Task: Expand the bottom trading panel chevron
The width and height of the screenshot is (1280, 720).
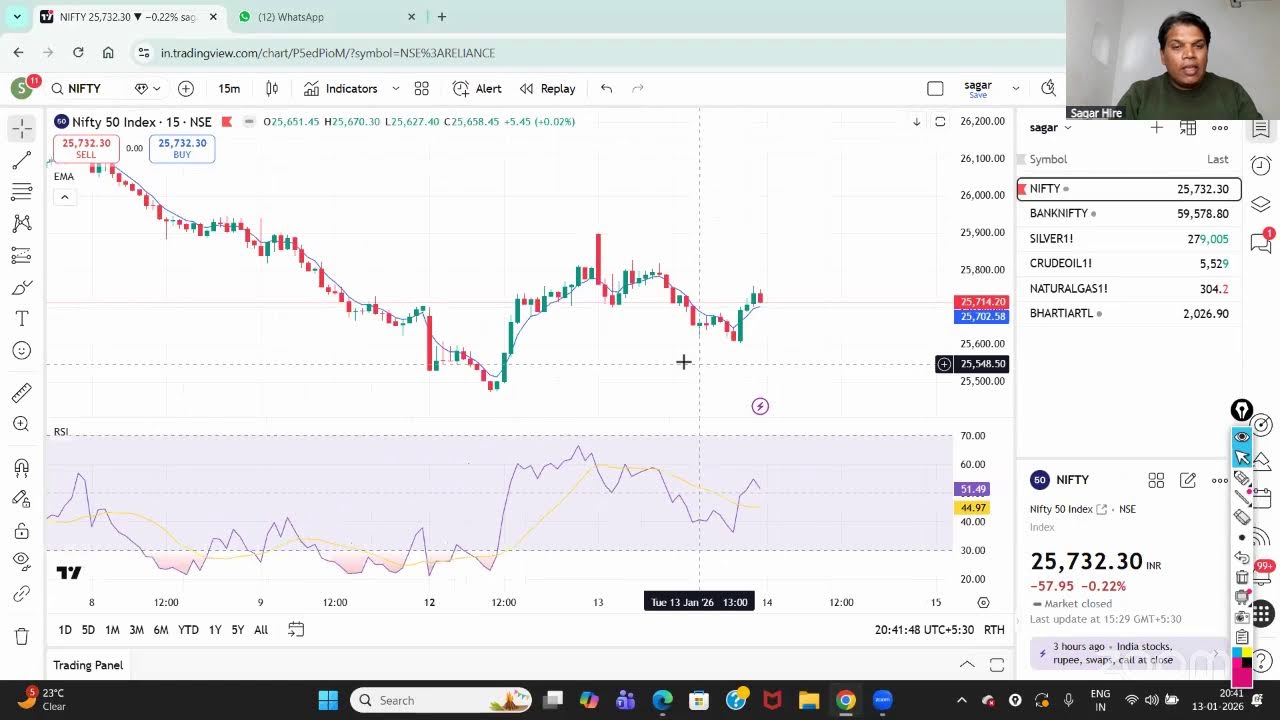Action: (x=967, y=665)
